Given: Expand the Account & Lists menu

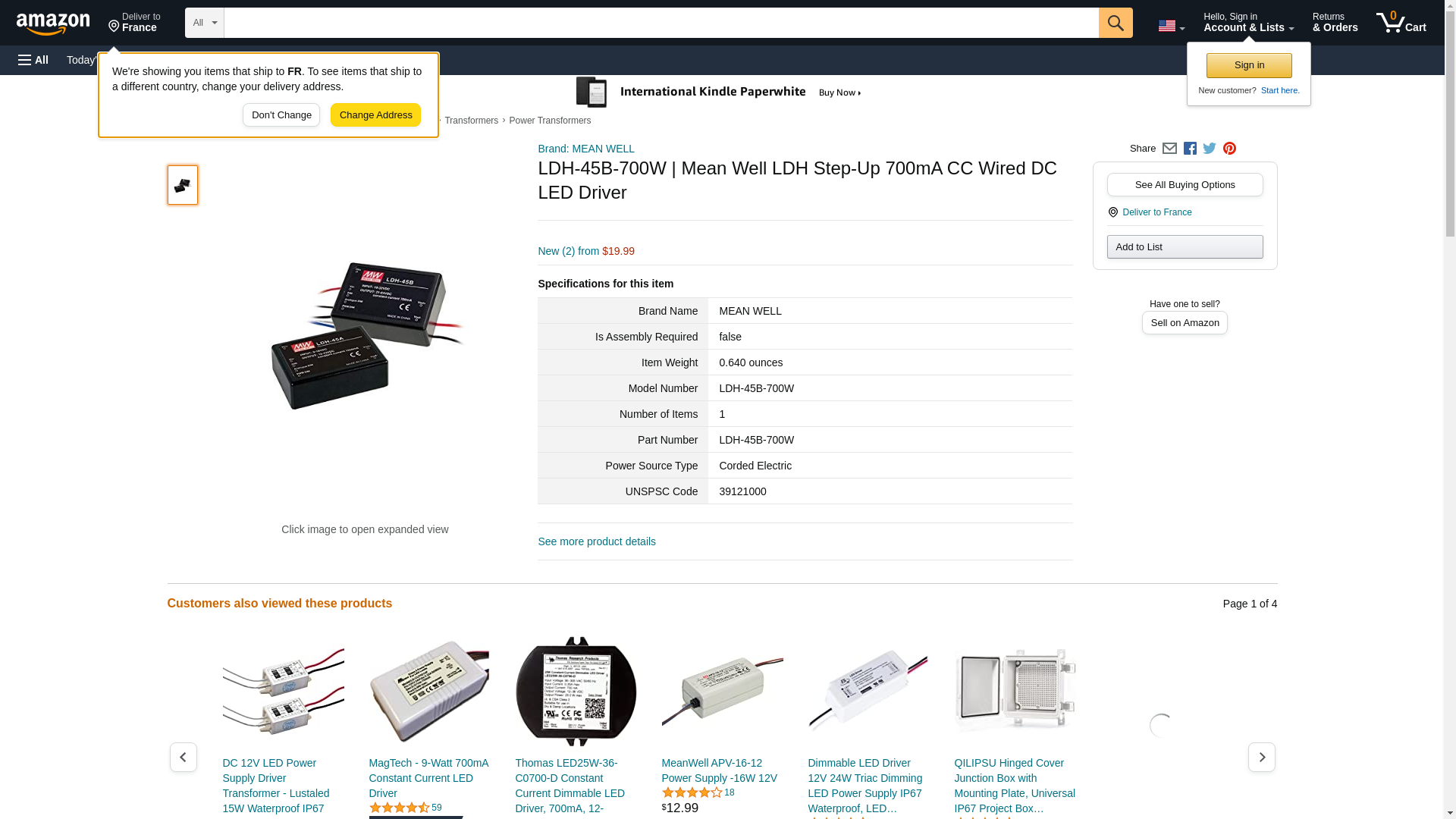Looking at the screenshot, I should [x=1248, y=23].
